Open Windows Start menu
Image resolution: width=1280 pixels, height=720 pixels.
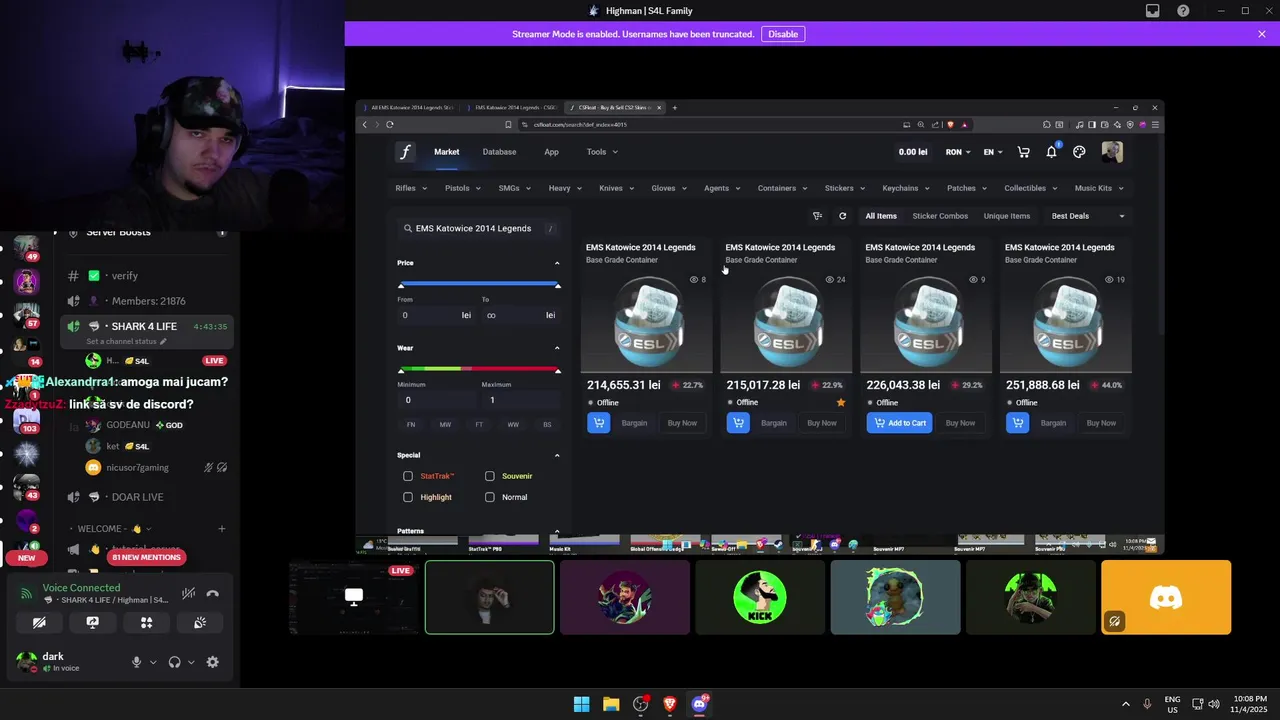click(581, 704)
